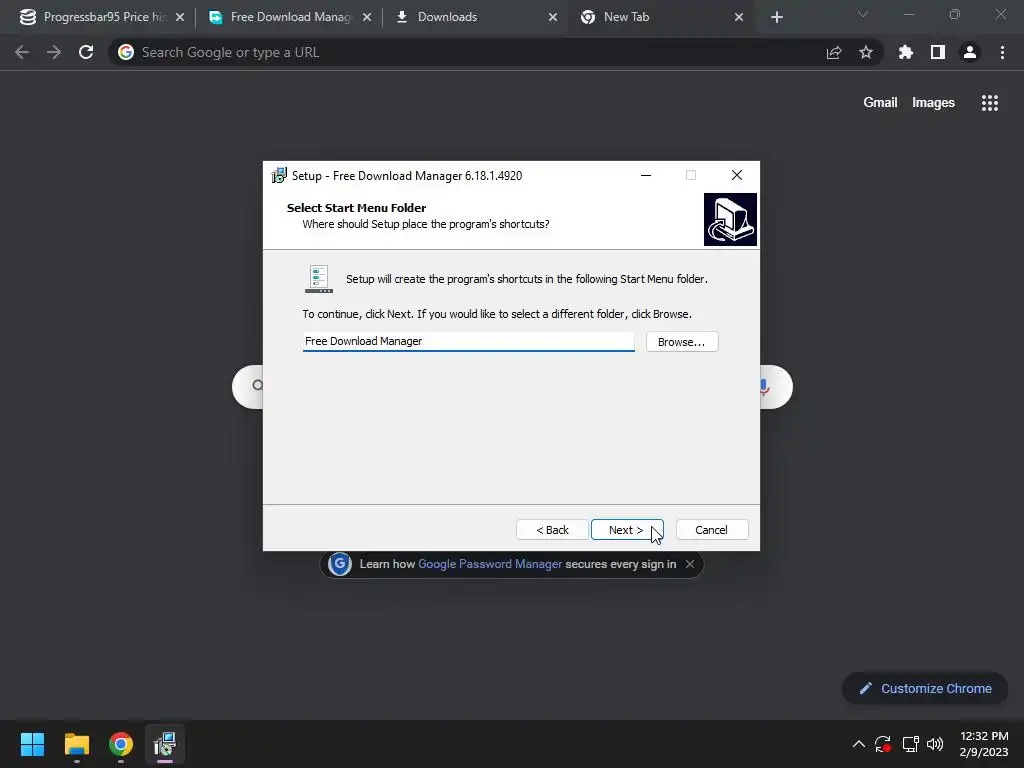Reload the current page
The image size is (1024, 768).
(86, 52)
